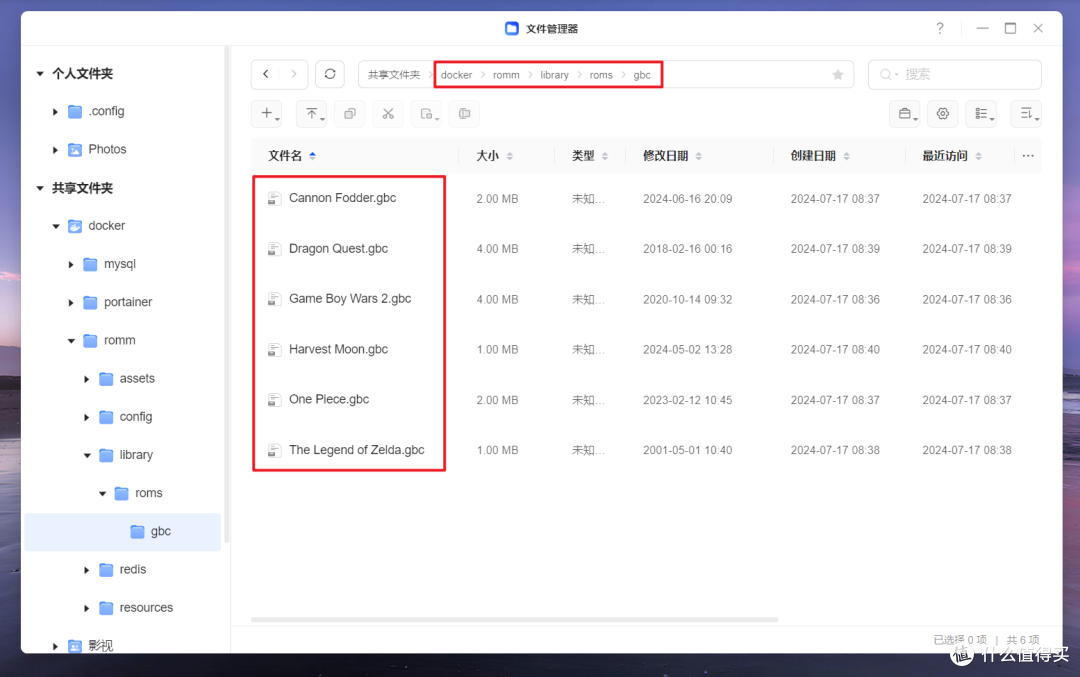The image size is (1080, 677).
Task: Click gbc in breadcrumb path
Action: point(641,74)
